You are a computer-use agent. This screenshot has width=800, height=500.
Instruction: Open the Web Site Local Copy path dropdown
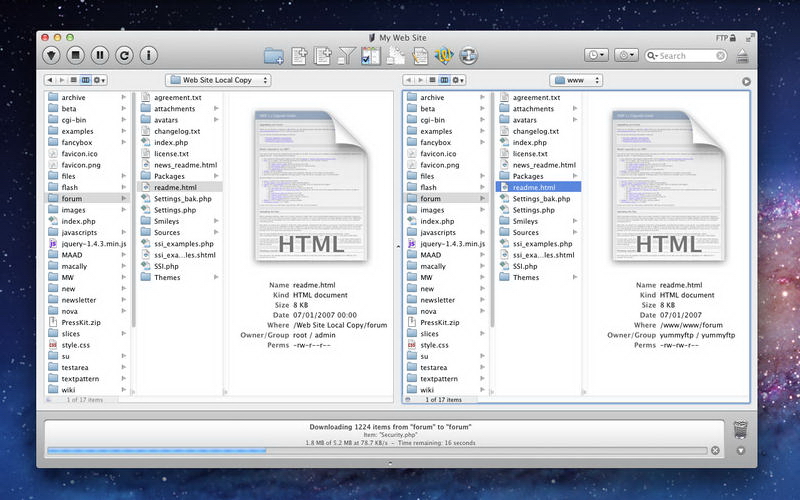217,79
